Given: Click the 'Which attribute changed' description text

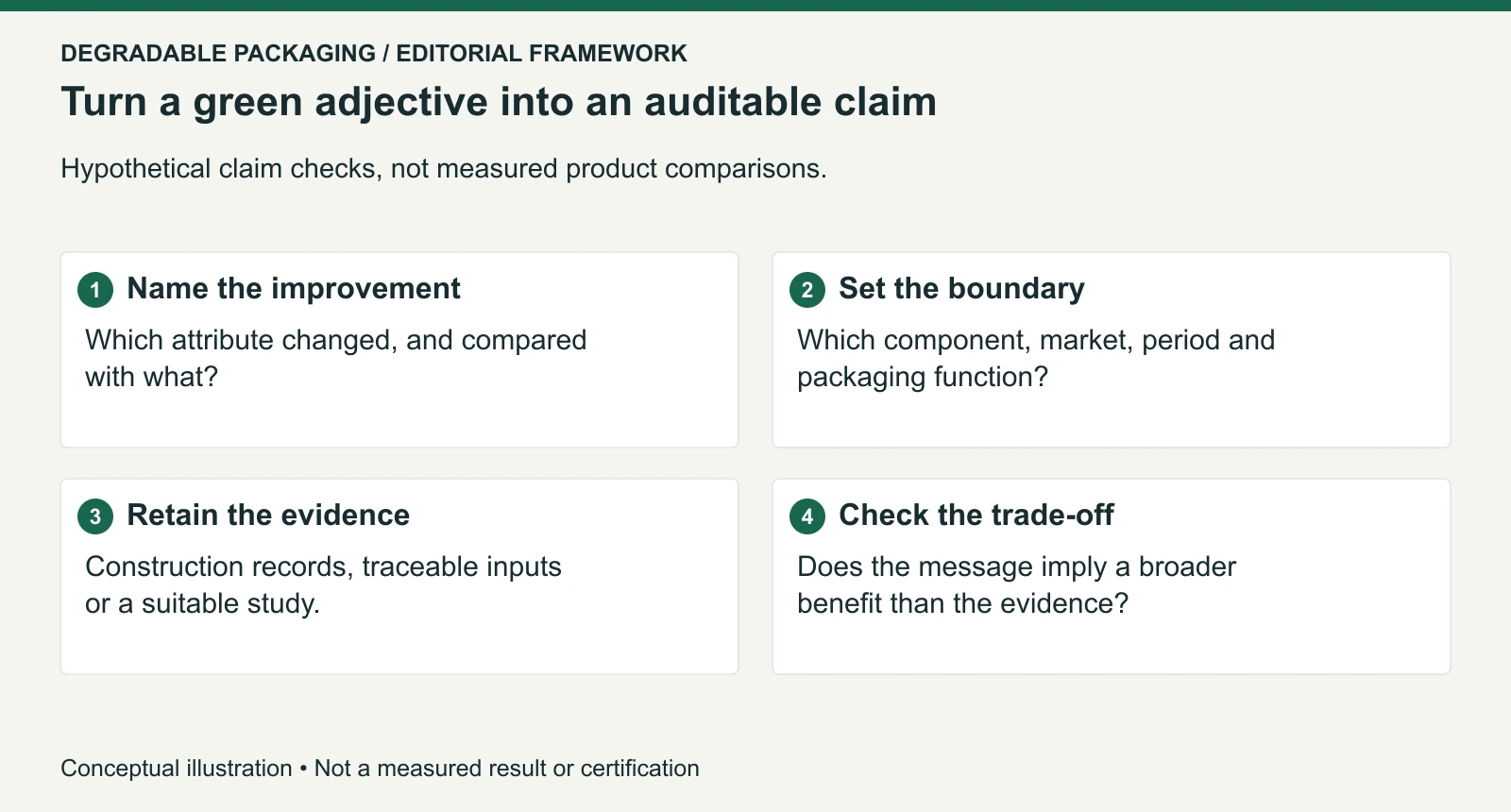Looking at the screenshot, I should click(336, 358).
